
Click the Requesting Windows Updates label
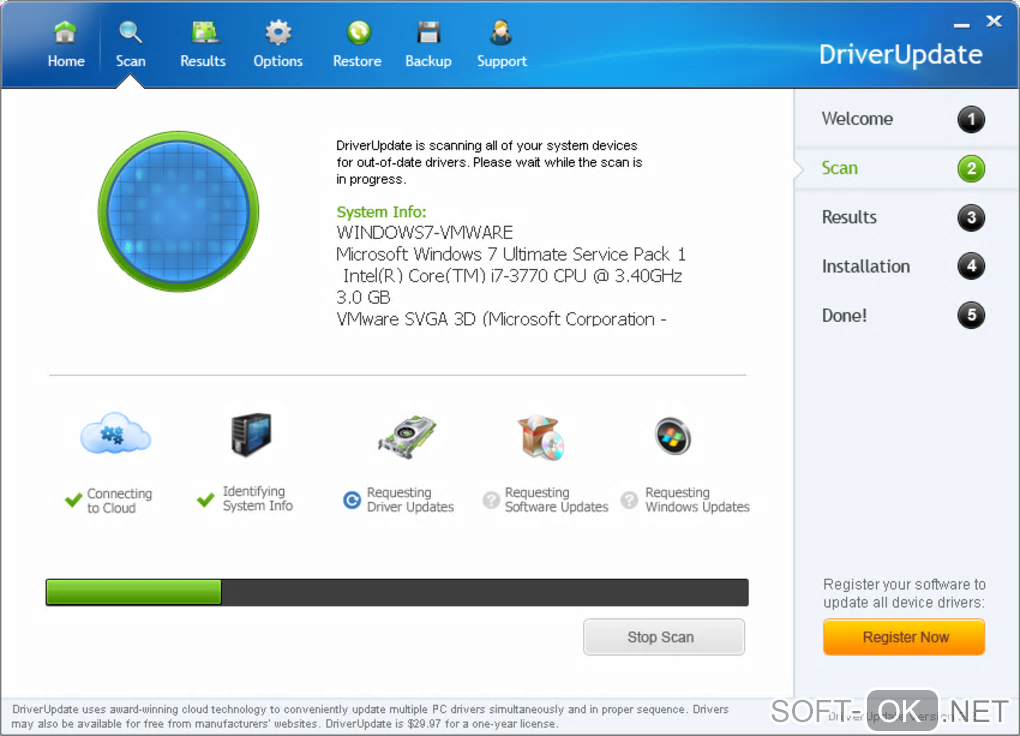click(x=697, y=500)
